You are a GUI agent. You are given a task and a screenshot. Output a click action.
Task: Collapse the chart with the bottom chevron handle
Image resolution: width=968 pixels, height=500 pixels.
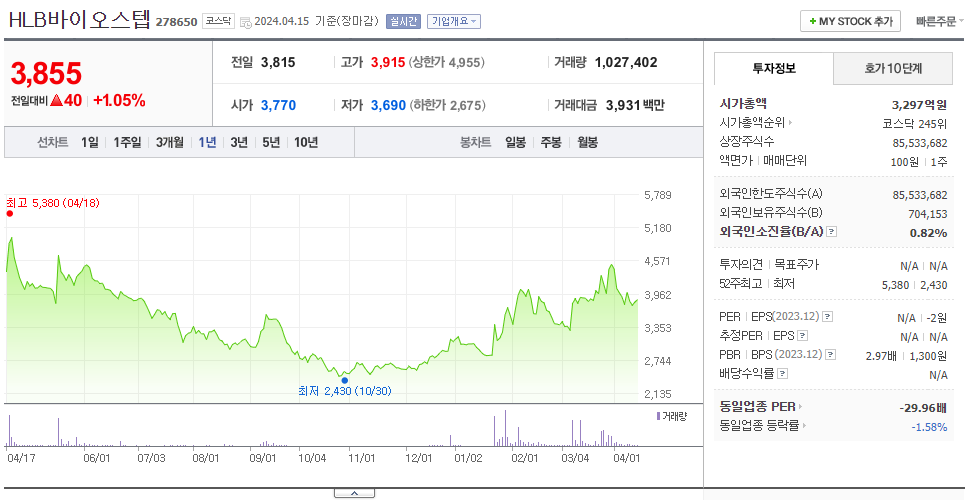click(354, 493)
